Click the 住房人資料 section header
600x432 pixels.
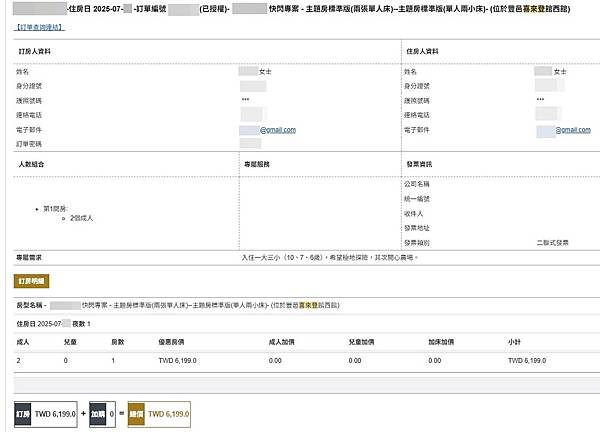point(422,51)
